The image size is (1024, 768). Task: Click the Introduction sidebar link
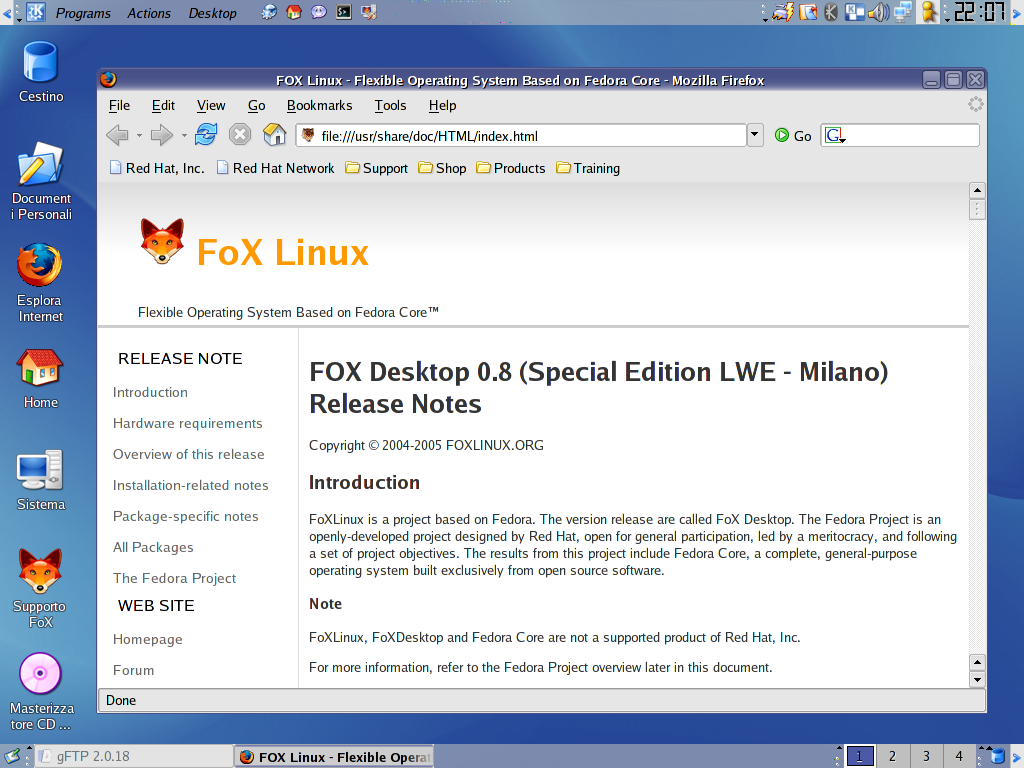pos(150,392)
